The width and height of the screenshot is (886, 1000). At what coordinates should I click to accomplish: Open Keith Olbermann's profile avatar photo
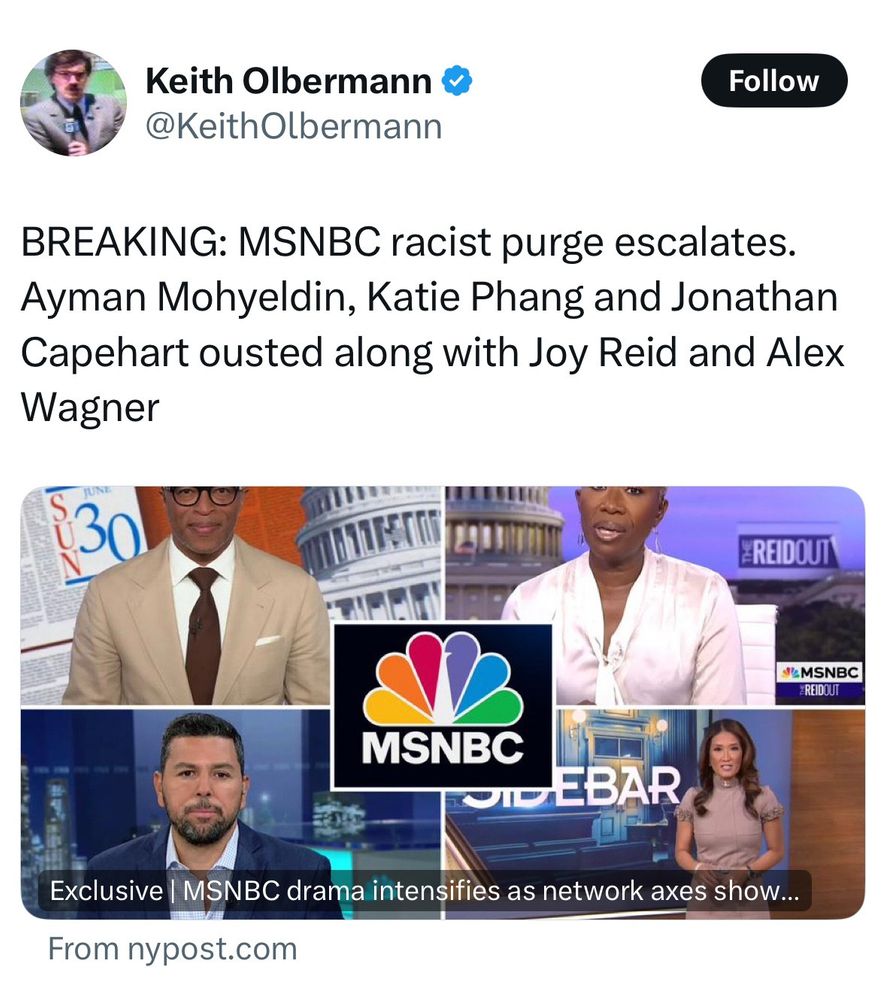click(74, 103)
